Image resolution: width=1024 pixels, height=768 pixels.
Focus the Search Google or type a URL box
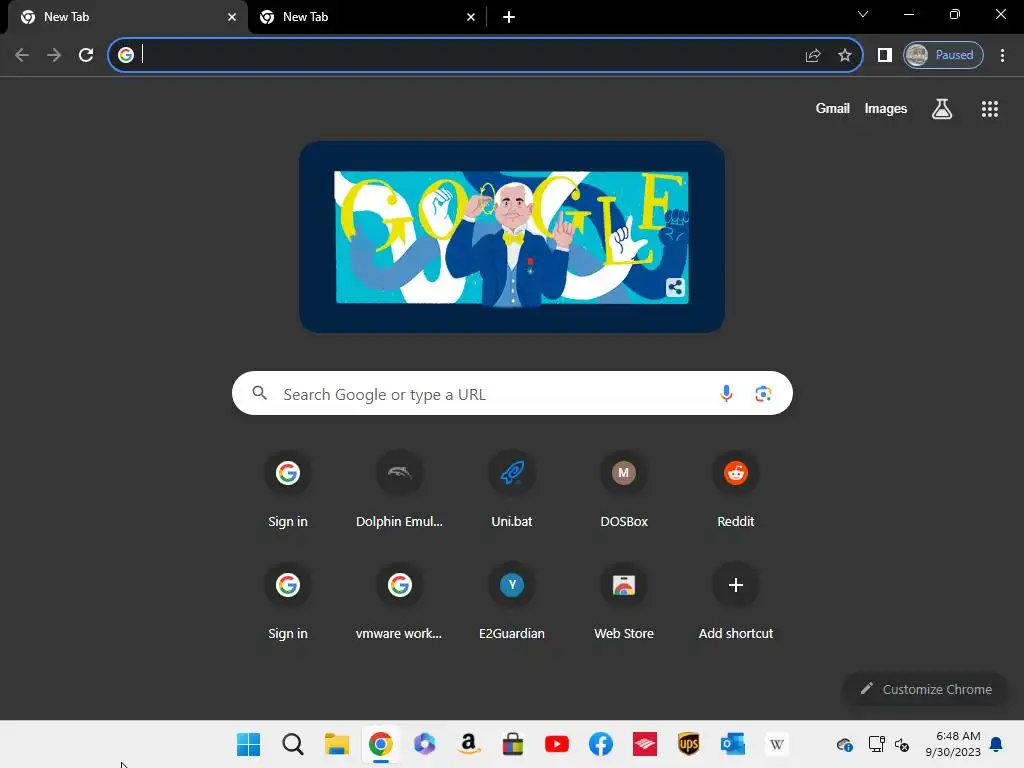pos(512,393)
